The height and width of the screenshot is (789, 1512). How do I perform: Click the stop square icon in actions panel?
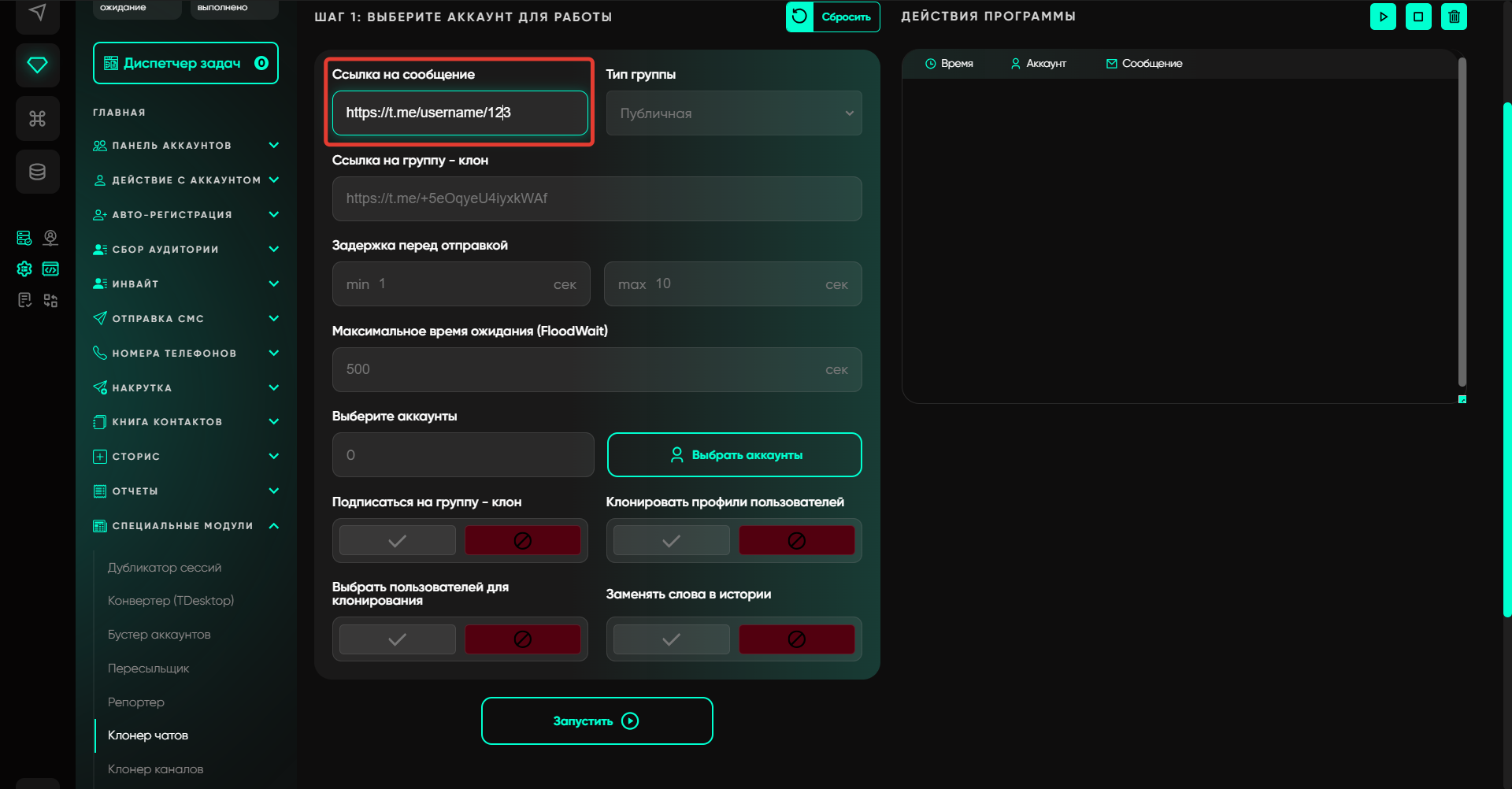[x=1418, y=17]
